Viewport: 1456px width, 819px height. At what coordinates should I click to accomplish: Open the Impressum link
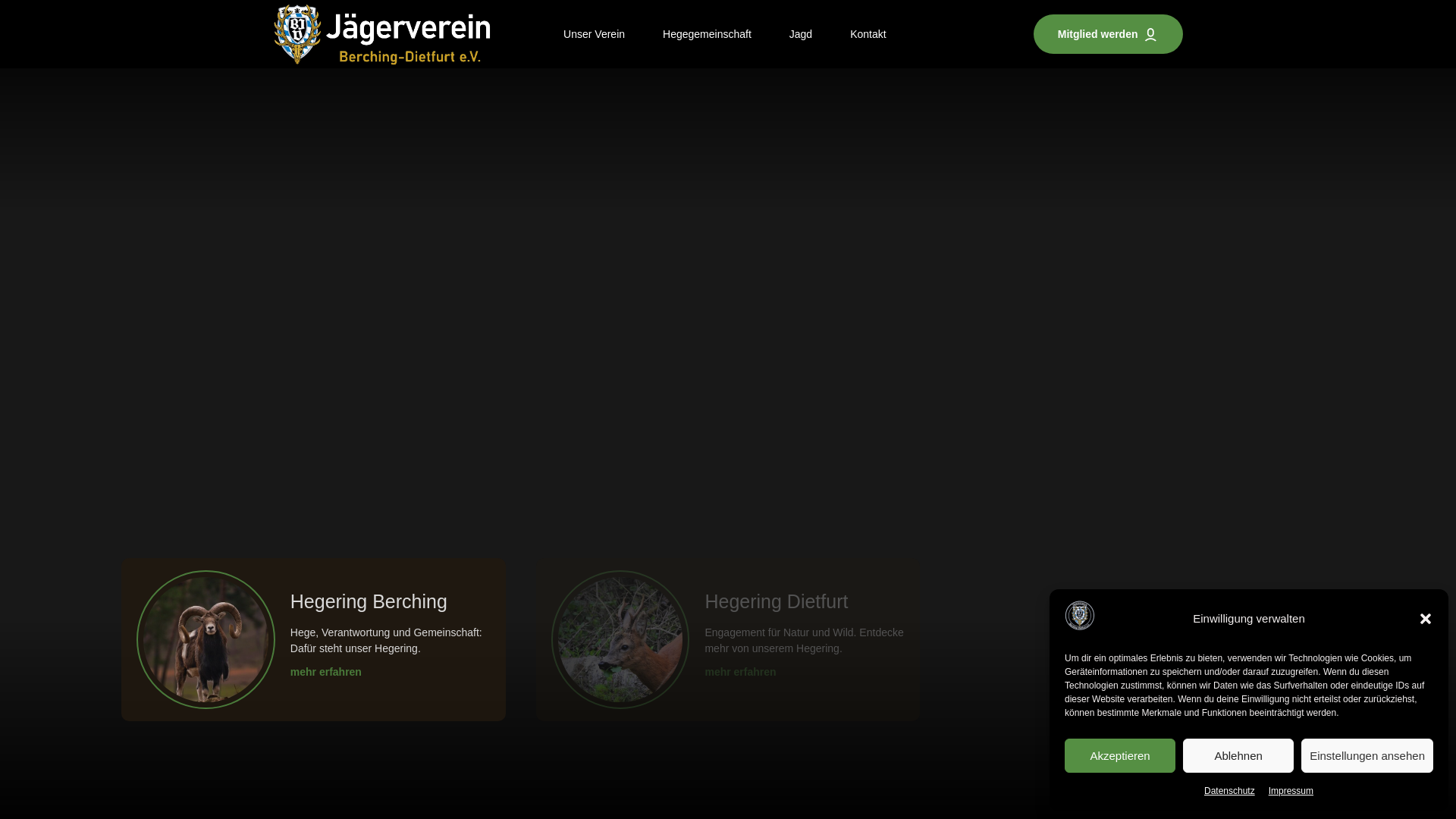click(1291, 791)
